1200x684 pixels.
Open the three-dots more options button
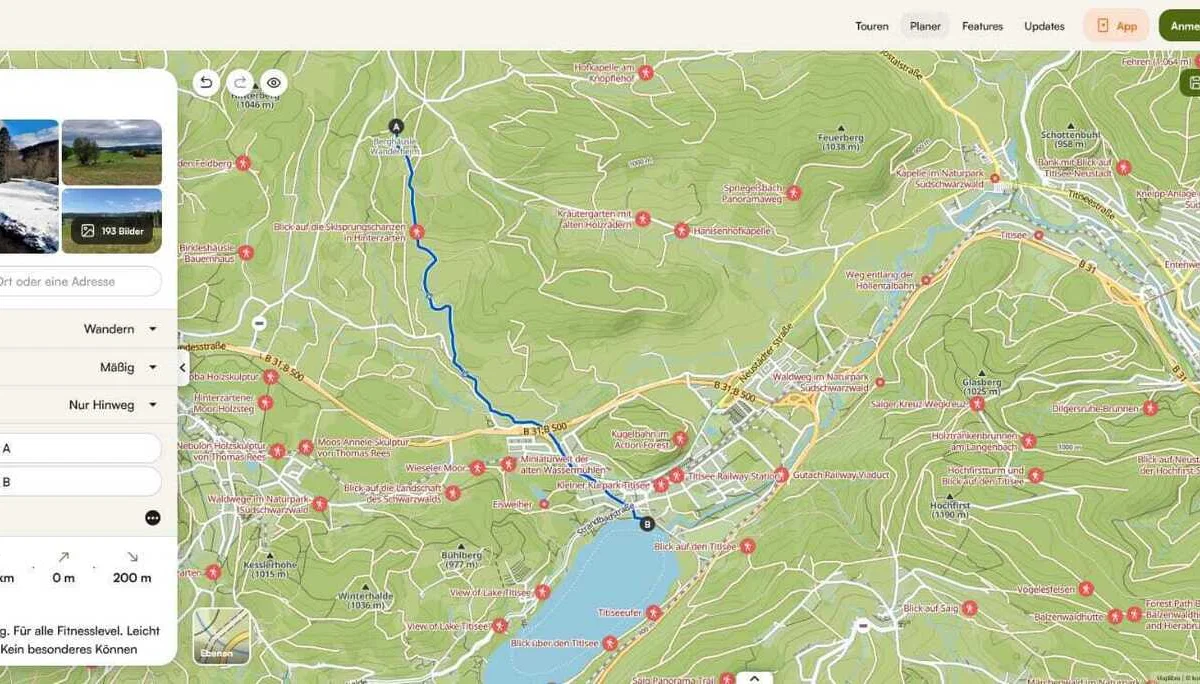pos(152,518)
